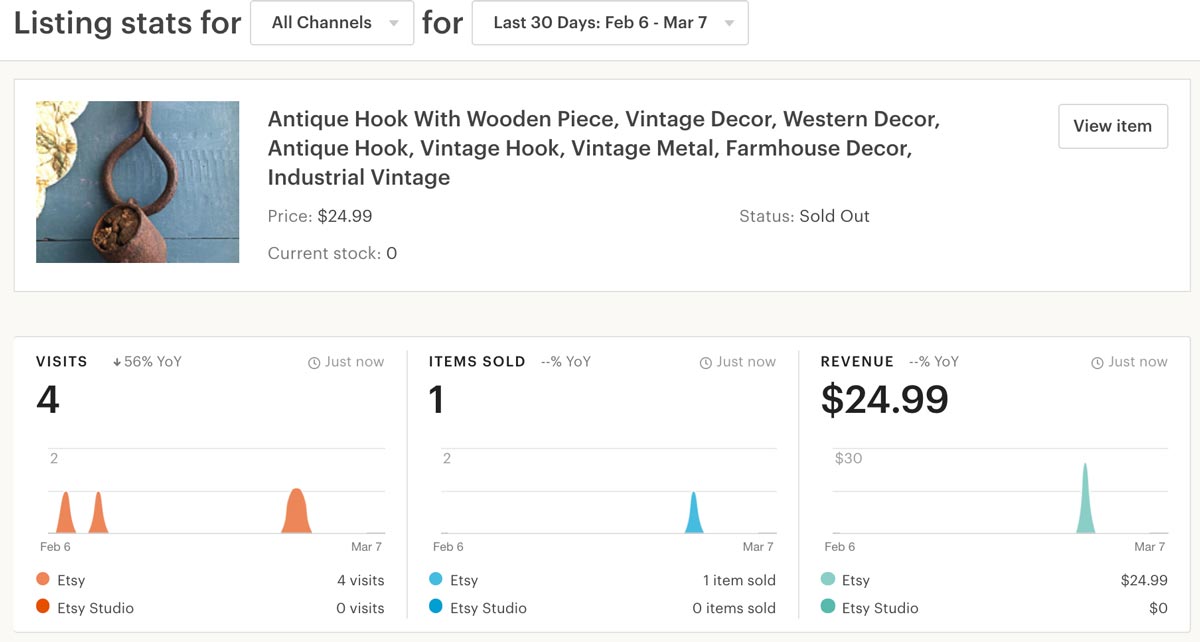Click the clock icon in the Revenue card
This screenshot has width=1200, height=642.
coord(1098,362)
